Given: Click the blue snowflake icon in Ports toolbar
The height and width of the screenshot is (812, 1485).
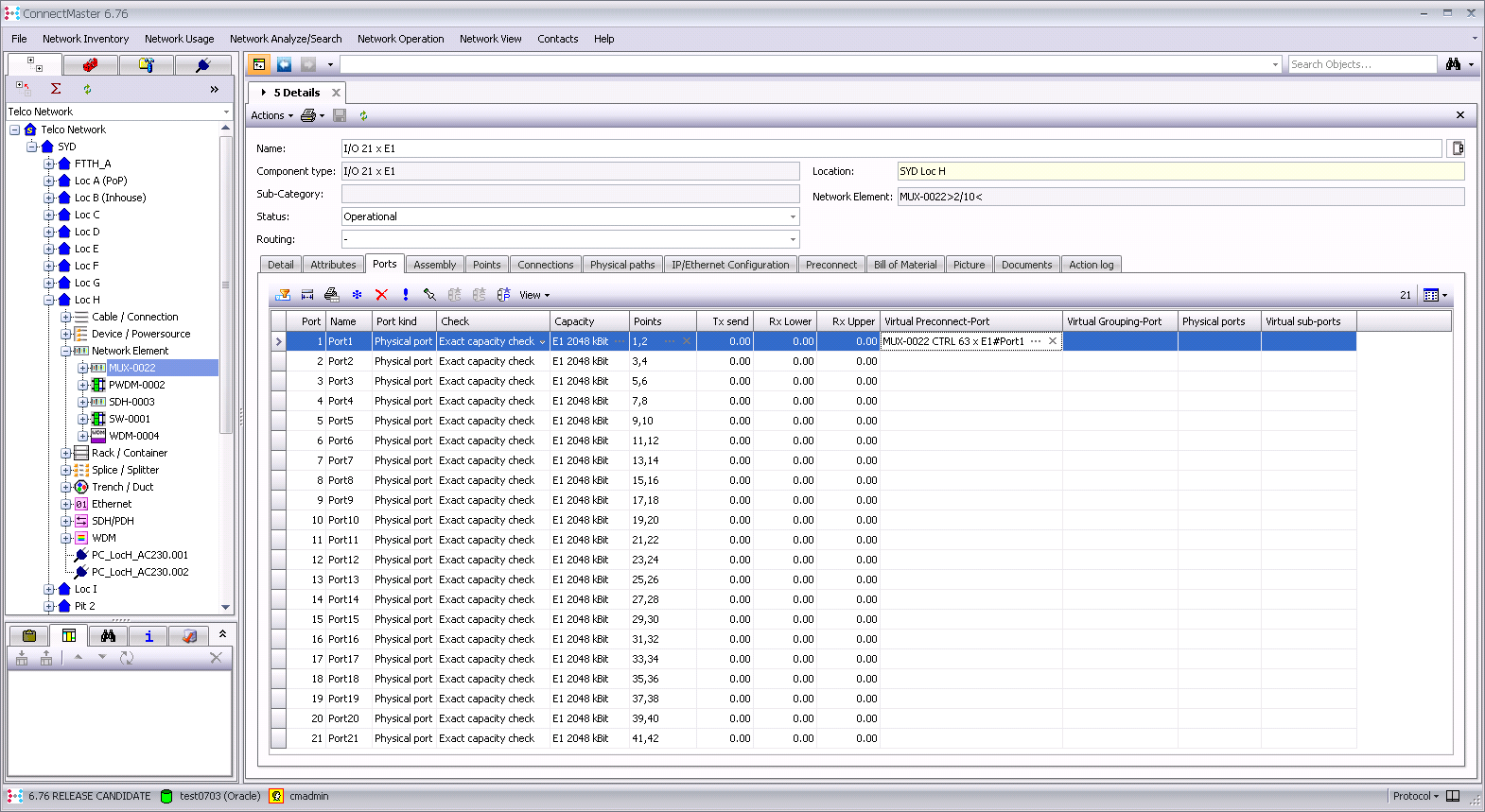Looking at the screenshot, I should pyautogui.click(x=357, y=295).
